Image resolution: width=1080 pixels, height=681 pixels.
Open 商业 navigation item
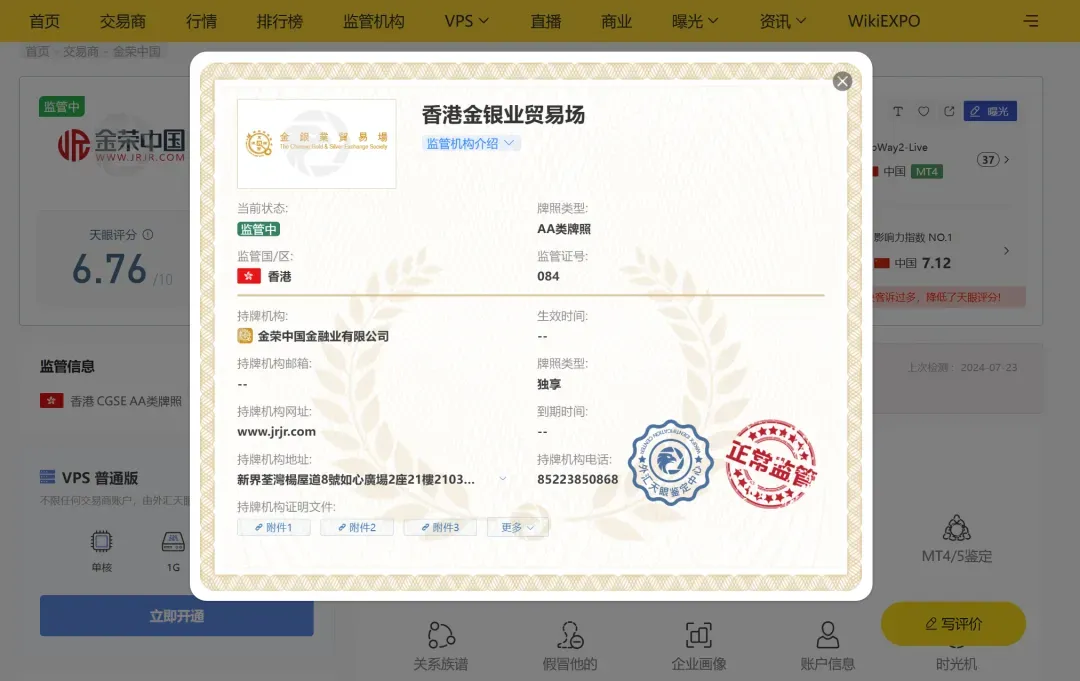(616, 21)
